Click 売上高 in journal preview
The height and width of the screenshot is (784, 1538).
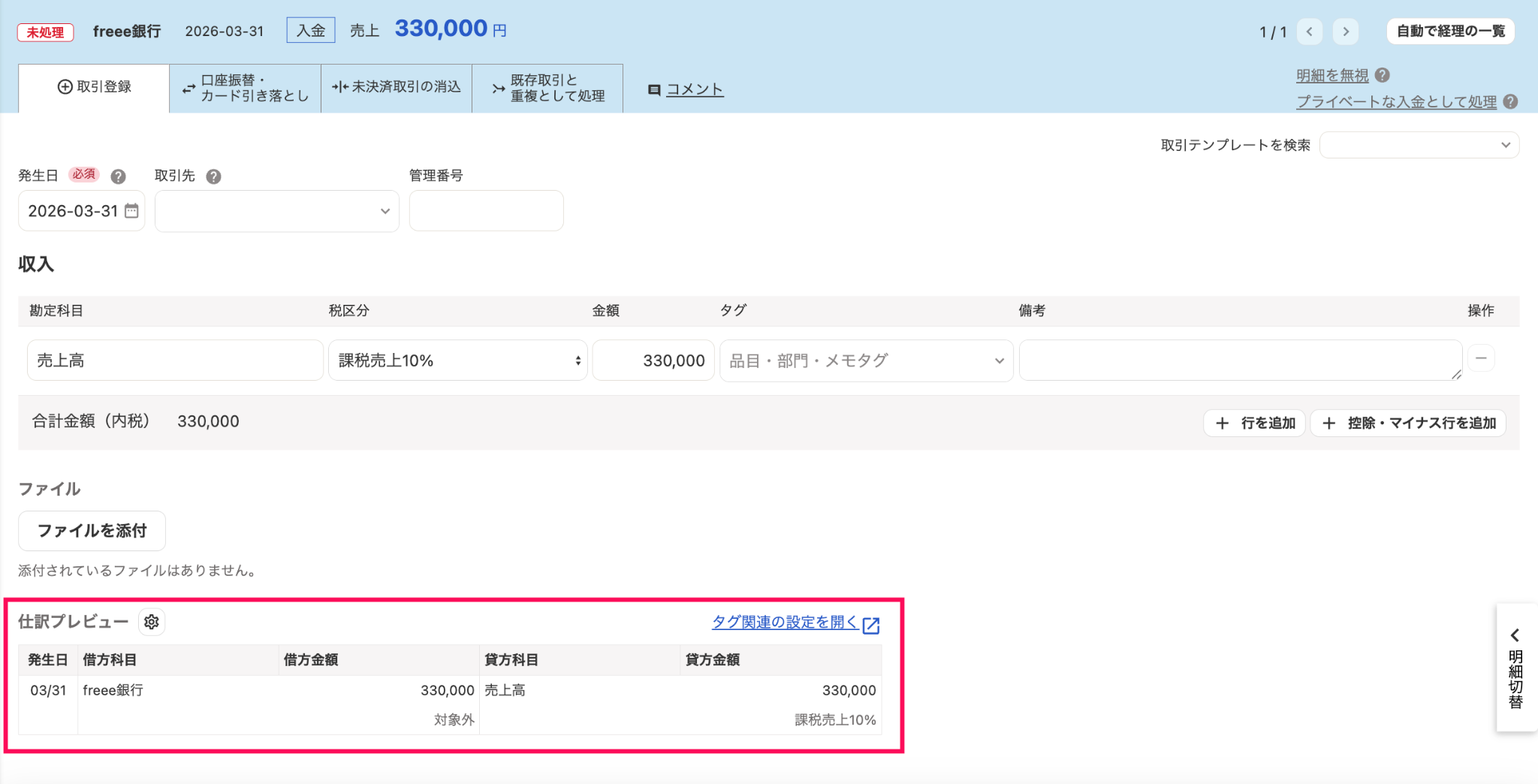click(x=505, y=690)
